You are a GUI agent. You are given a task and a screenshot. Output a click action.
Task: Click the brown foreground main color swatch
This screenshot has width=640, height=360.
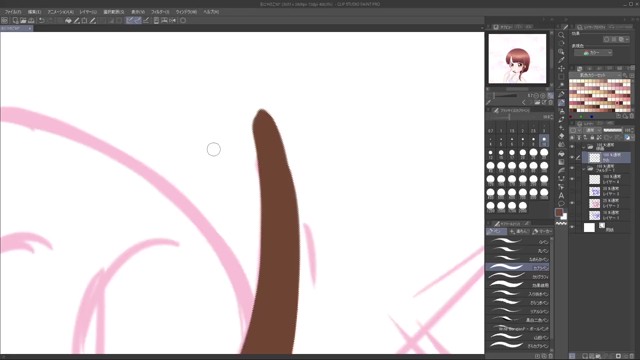(x=559, y=212)
